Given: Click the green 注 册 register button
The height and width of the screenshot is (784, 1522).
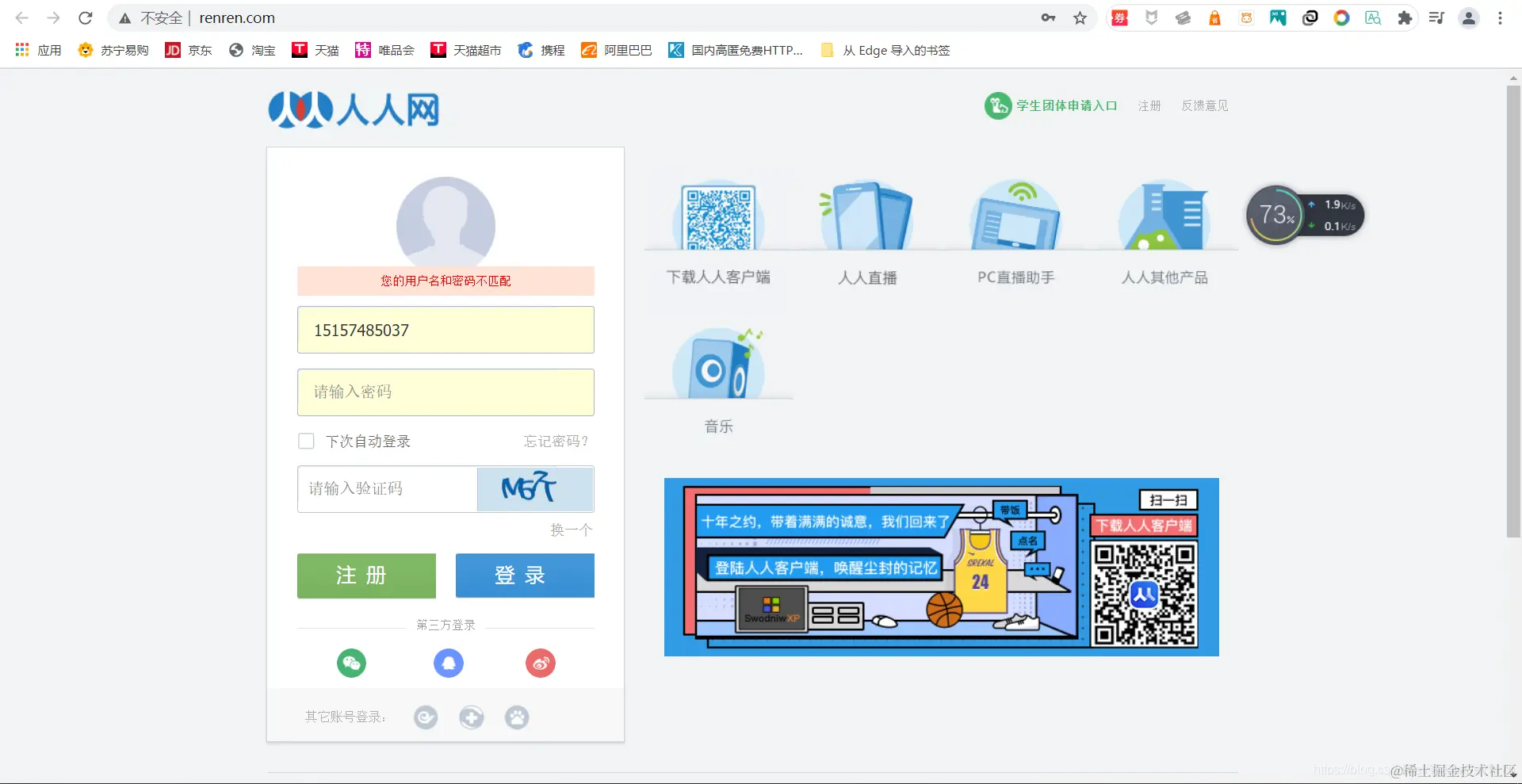Looking at the screenshot, I should pyautogui.click(x=365, y=576).
